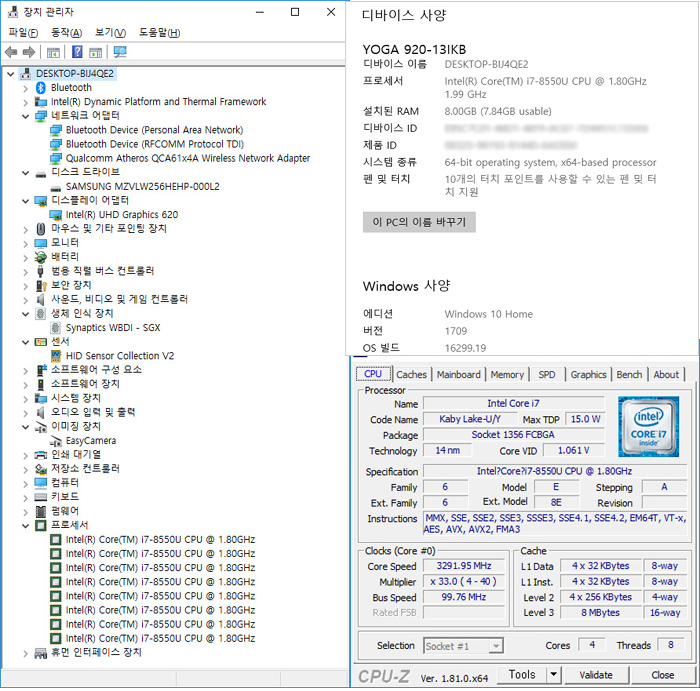Open the 동작(A) menu
The height and width of the screenshot is (691, 700).
[67, 33]
